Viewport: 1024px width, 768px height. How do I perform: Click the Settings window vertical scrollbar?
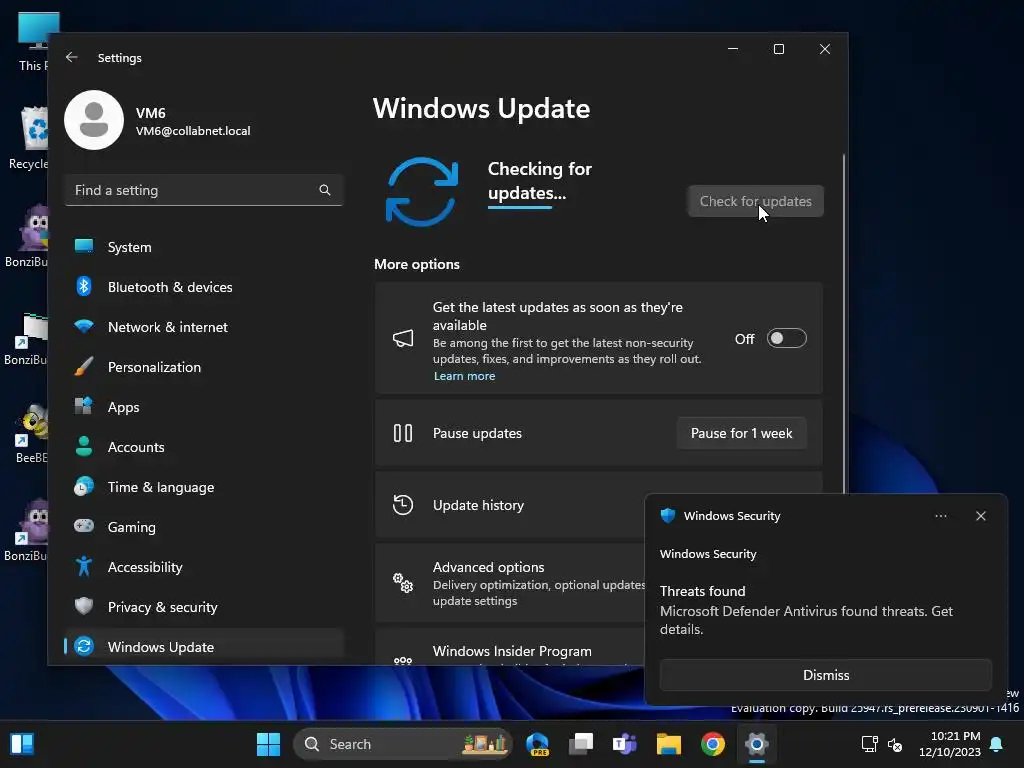[844, 323]
